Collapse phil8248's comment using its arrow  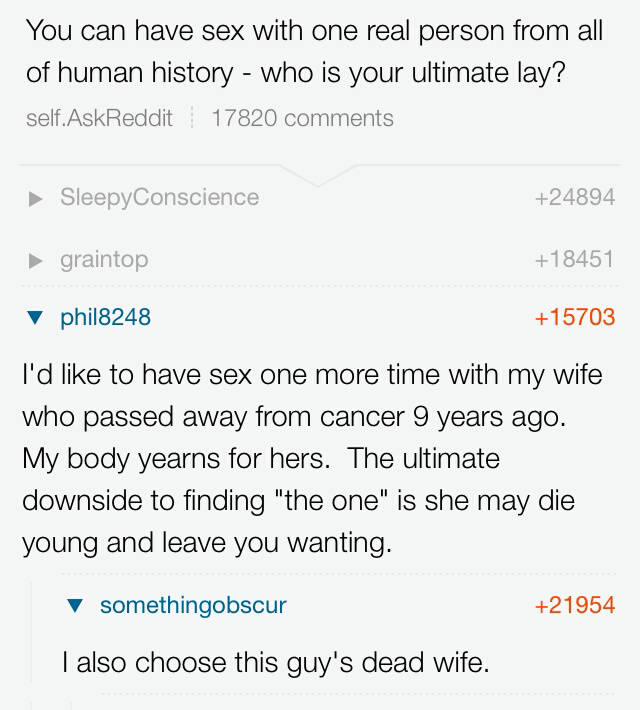[x=35, y=318]
